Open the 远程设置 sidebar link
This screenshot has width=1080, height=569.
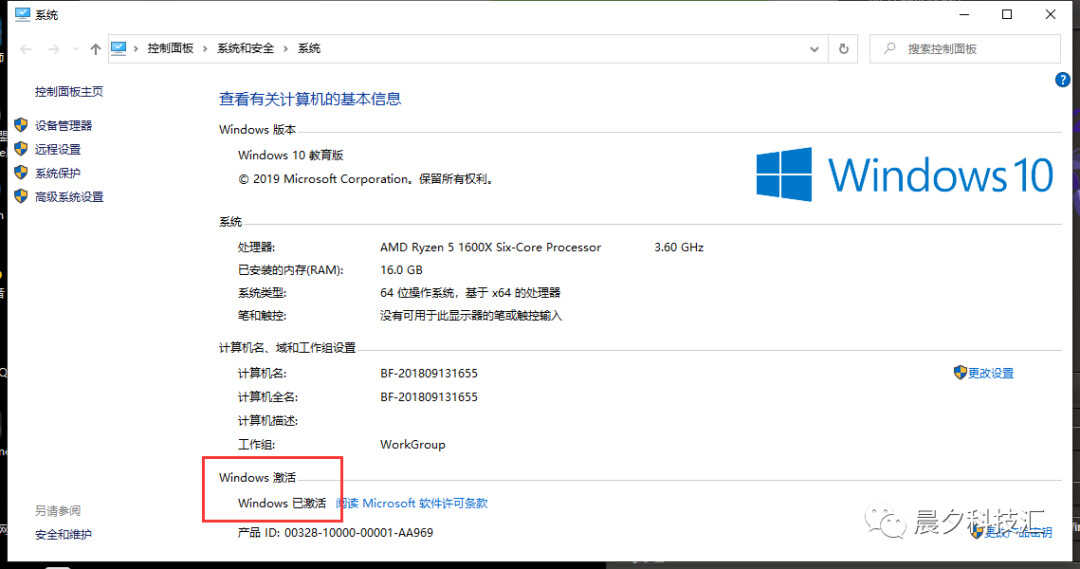[x=58, y=150]
